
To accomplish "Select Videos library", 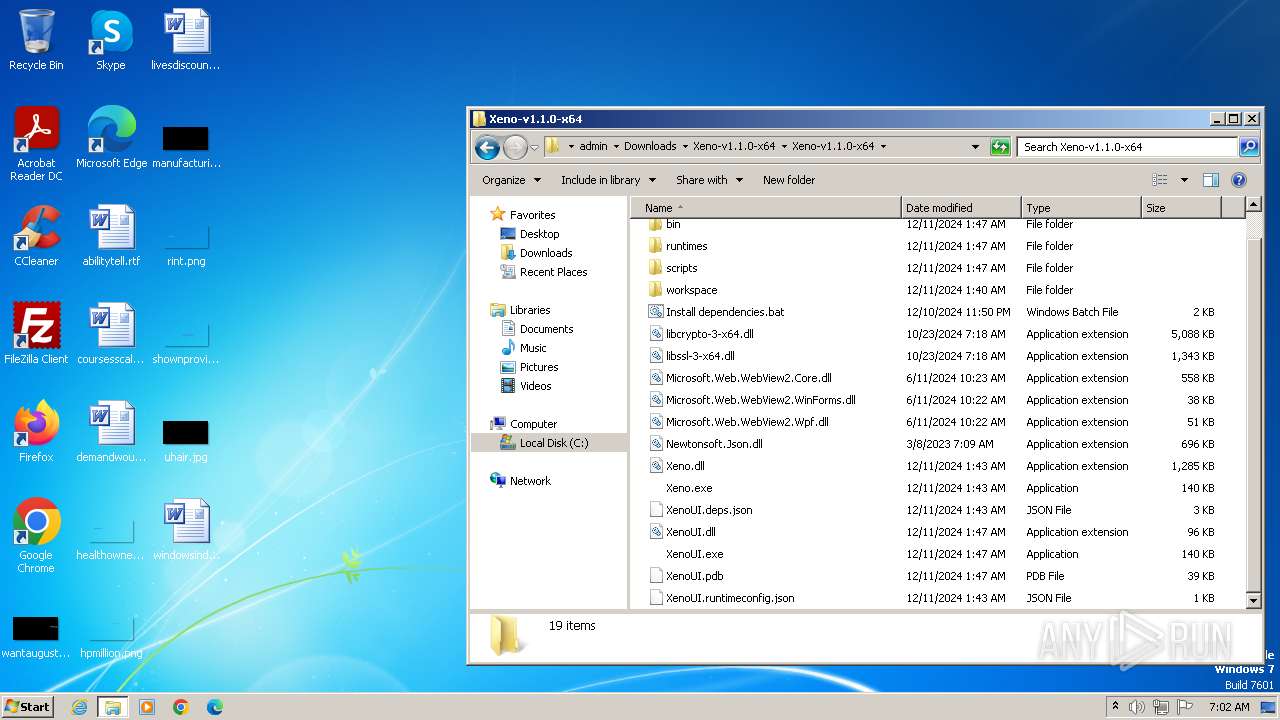I will (x=535, y=386).
